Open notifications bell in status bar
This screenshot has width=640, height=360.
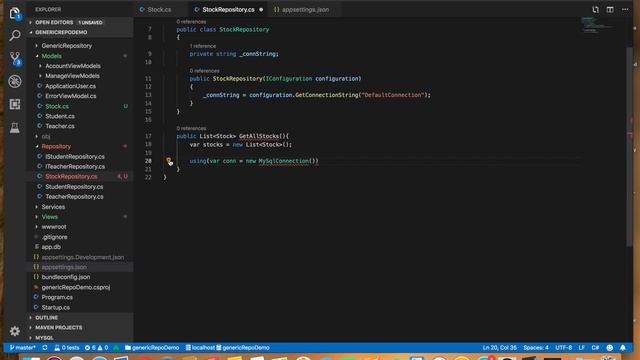623,348
